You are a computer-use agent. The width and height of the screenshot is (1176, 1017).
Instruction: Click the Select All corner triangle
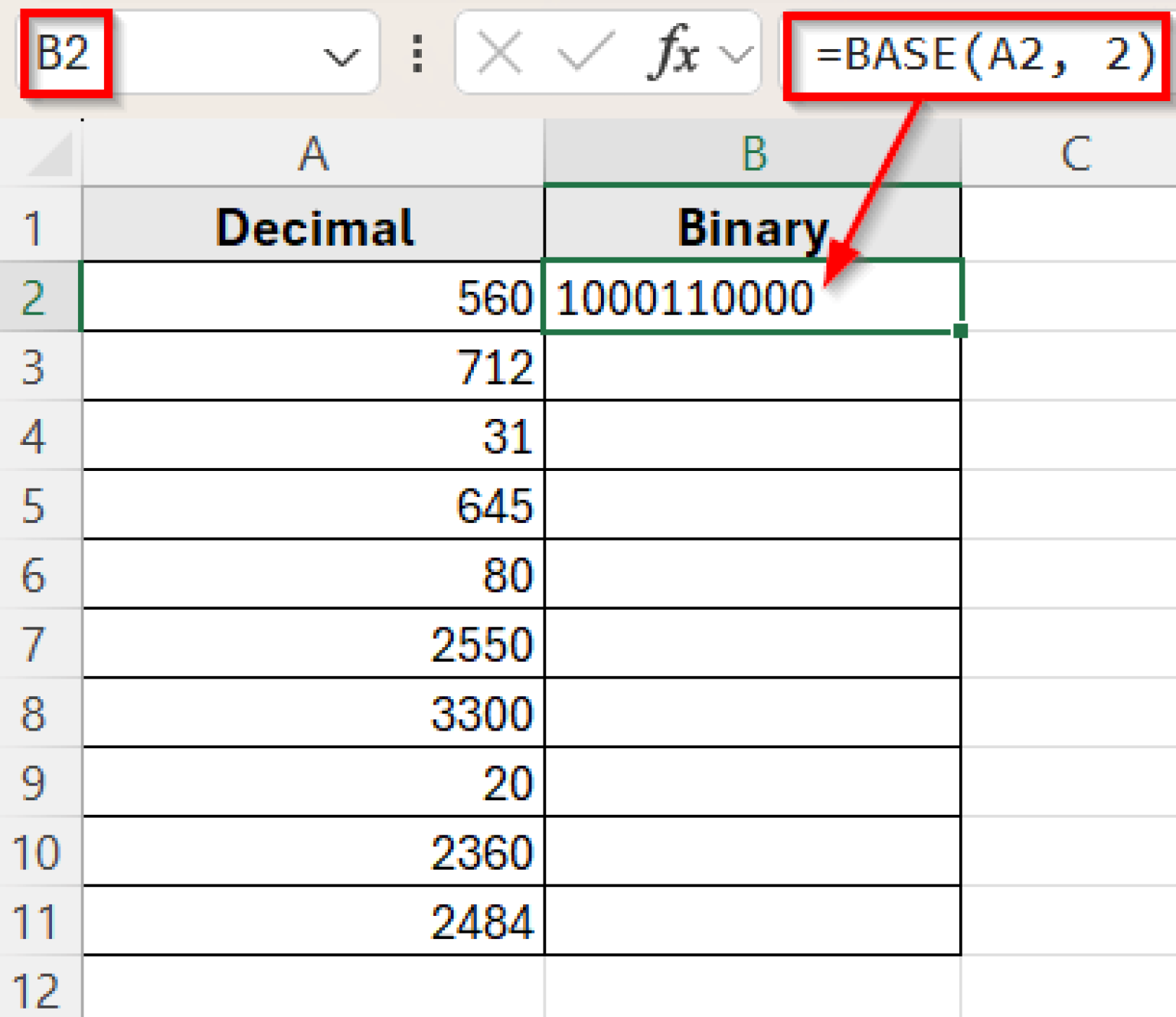click(x=52, y=155)
